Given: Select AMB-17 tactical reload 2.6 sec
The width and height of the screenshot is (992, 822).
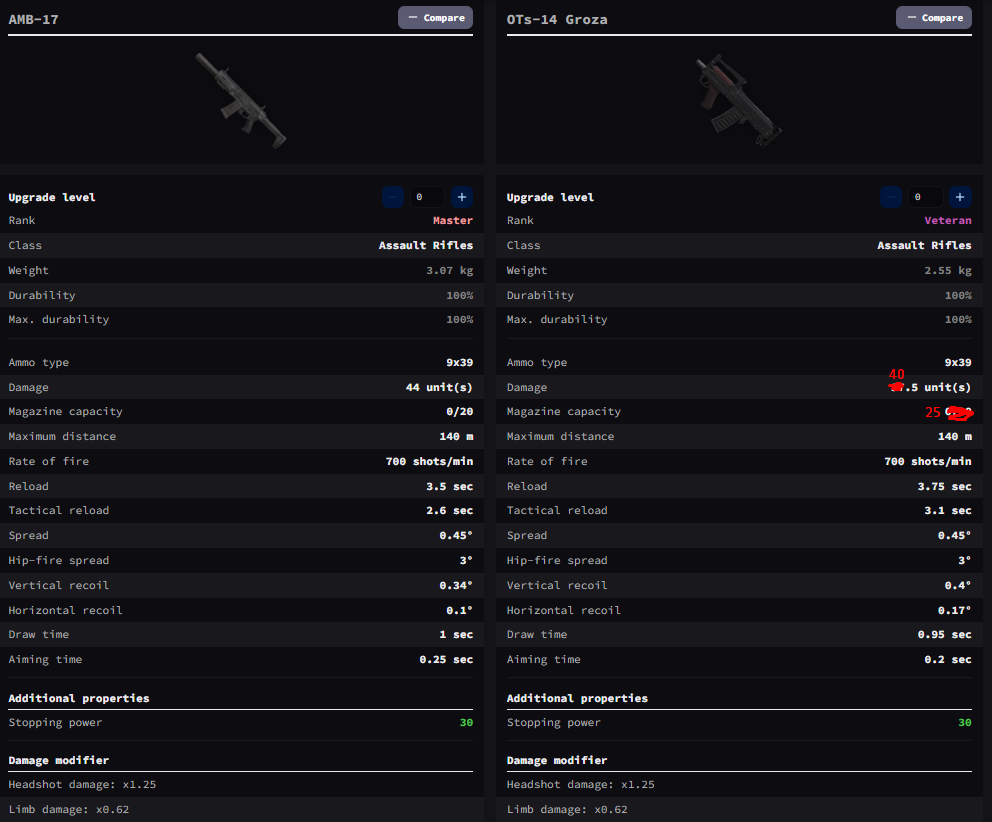Looking at the screenshot, I should click(449, 510).
